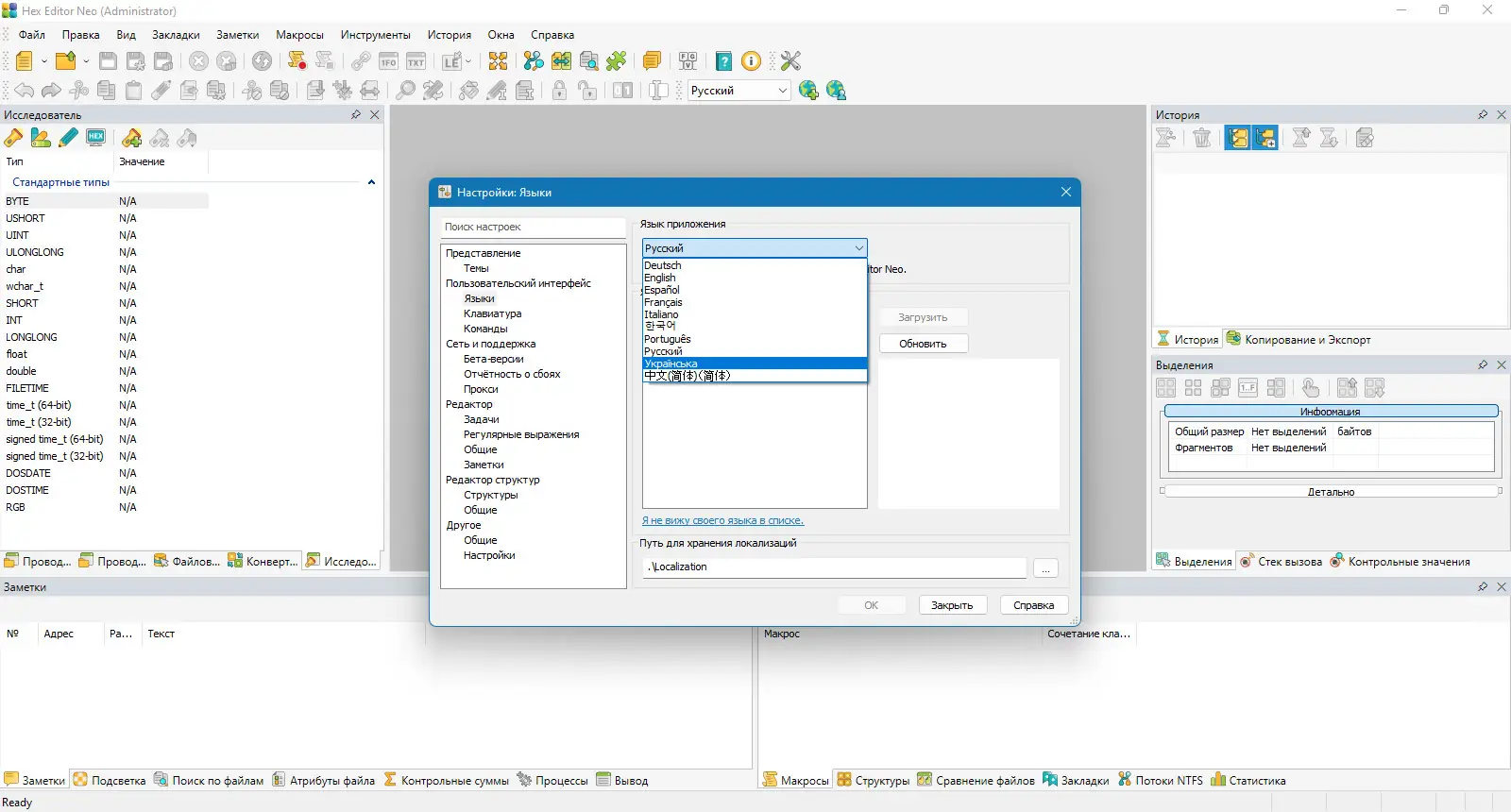Open the help book icon
This screenshot has height=812, width=1511.
[x=723, y=61]
